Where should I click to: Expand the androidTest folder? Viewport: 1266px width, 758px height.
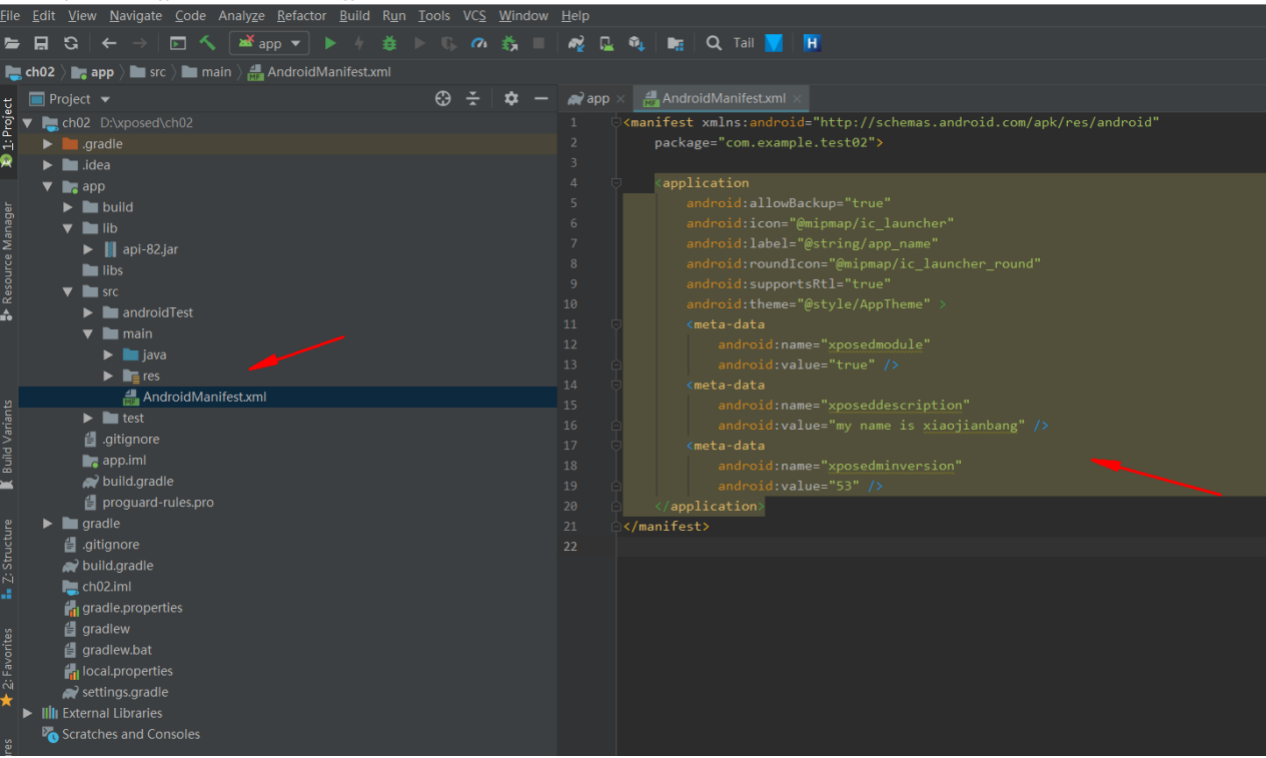(x=88, y=312)
